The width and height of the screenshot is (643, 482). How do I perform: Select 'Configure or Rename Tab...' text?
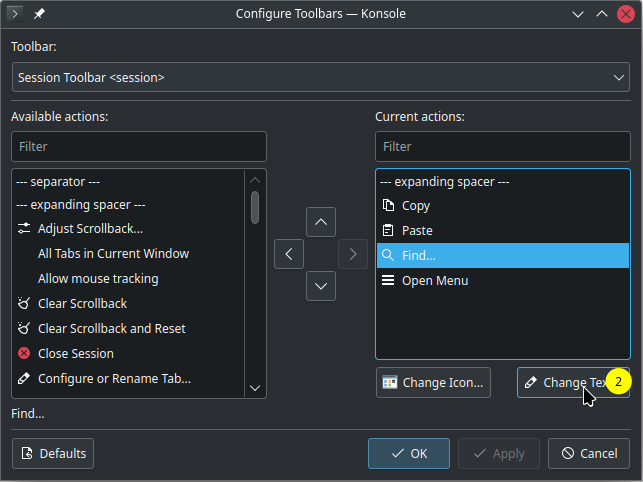pyautogui.click(x=114, y=379)
